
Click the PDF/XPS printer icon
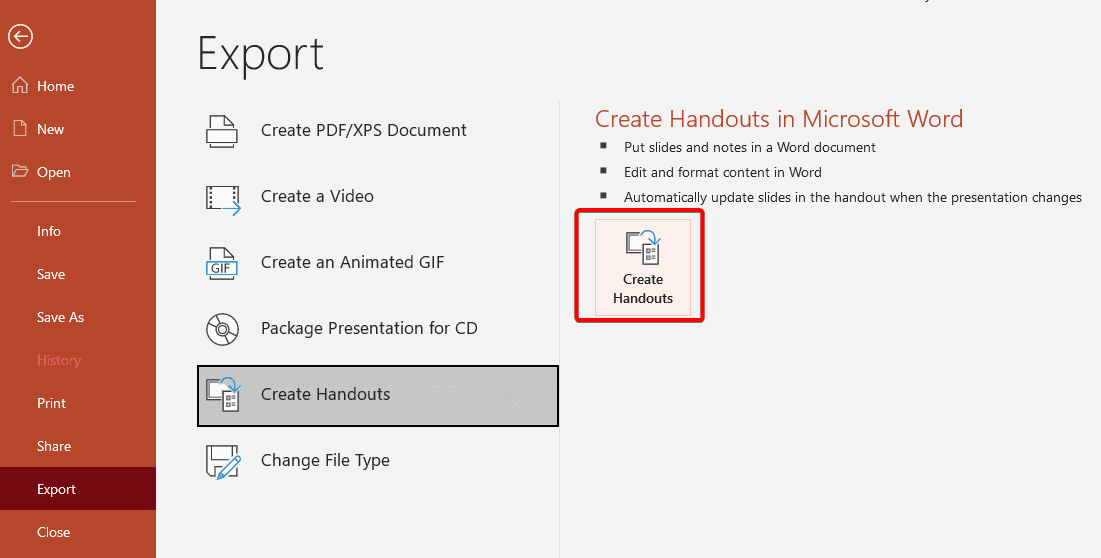[x=222, y=131]
